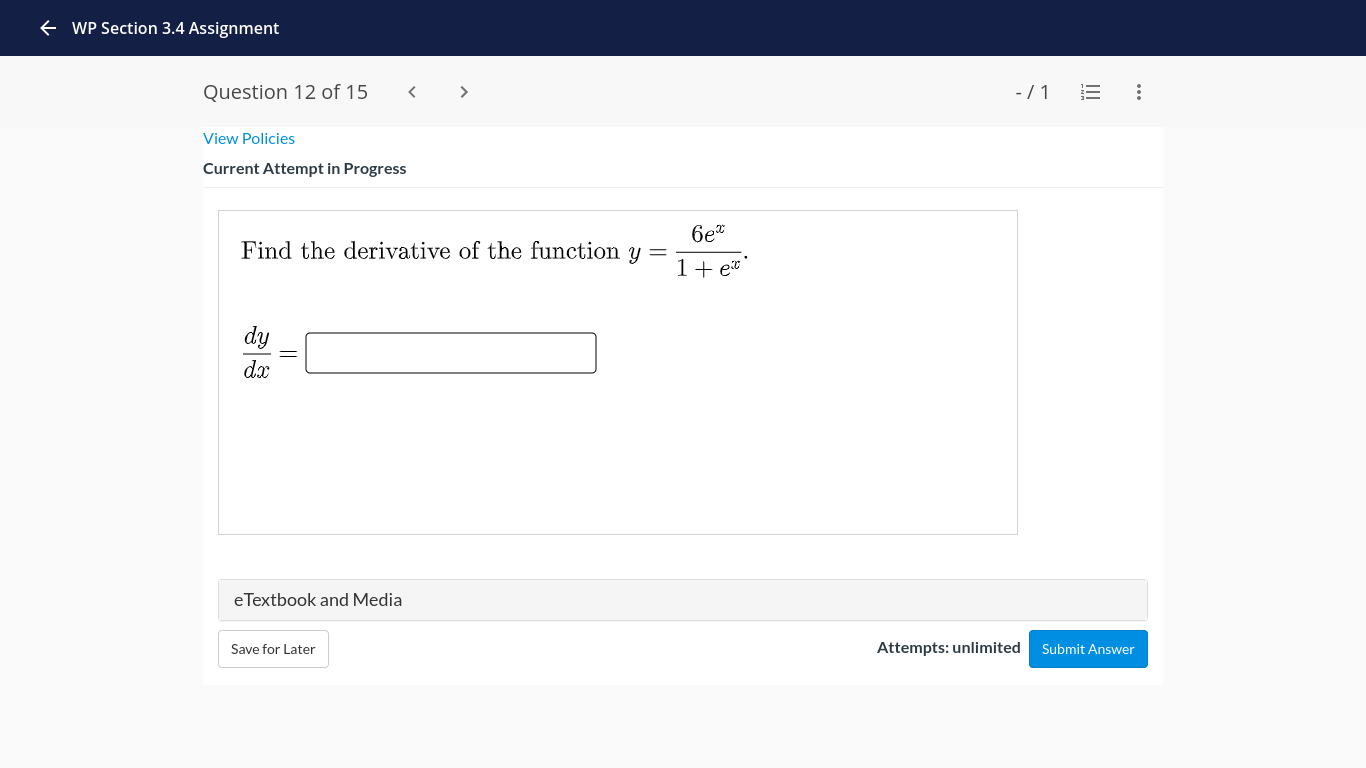Submit your answer for question 12

tap(1088, 648)
